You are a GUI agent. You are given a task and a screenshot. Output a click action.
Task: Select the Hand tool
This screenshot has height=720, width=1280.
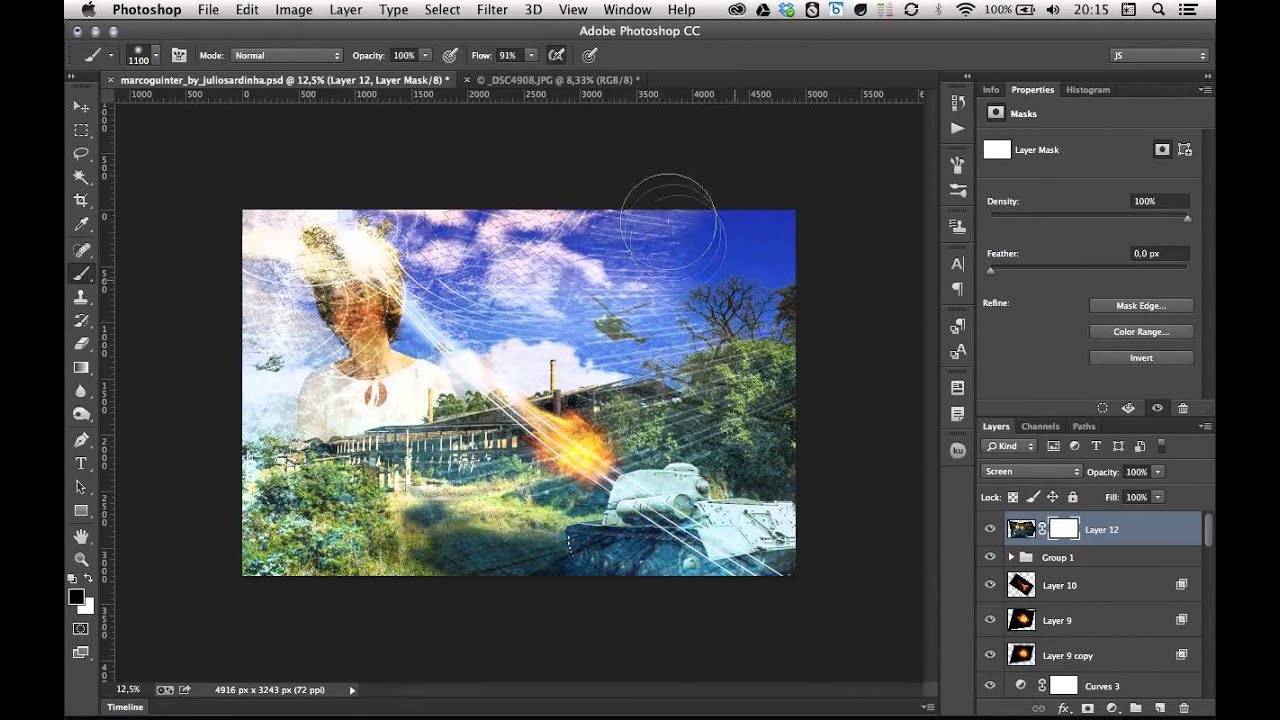coord(81,536)
